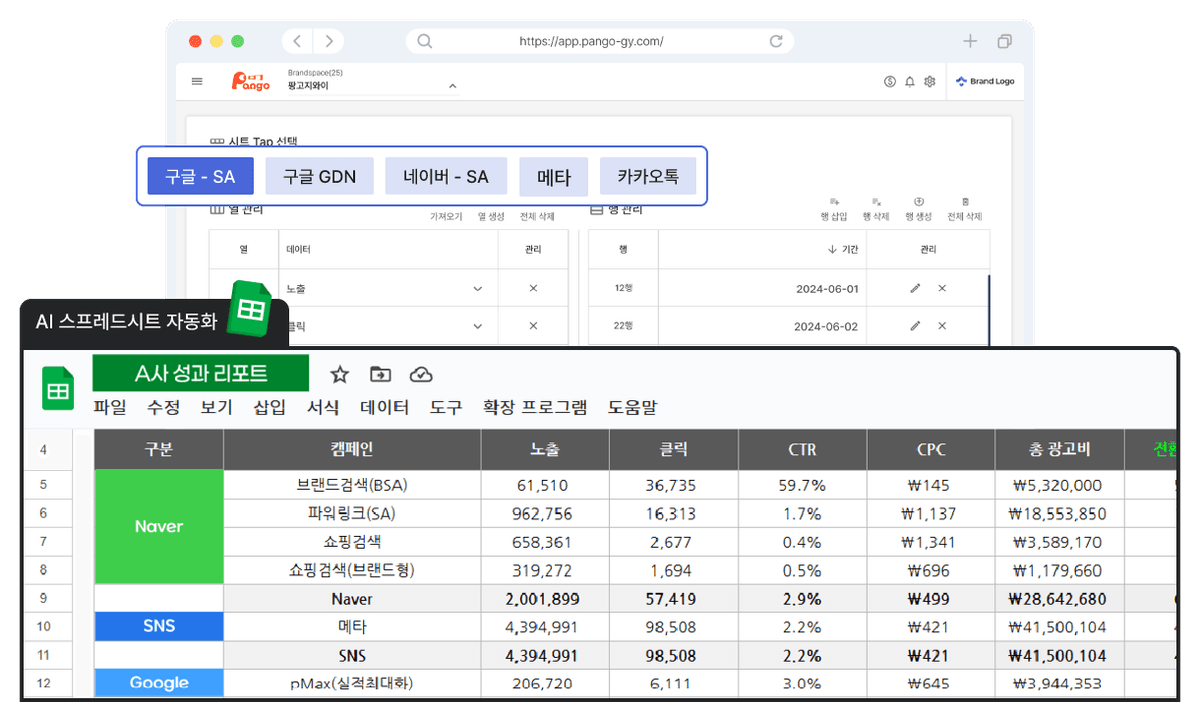Image resolution: width=1200 pixels, height=702 pixels.
Task: Click the 총 광고비 column header
Action: coord(1059,450)
